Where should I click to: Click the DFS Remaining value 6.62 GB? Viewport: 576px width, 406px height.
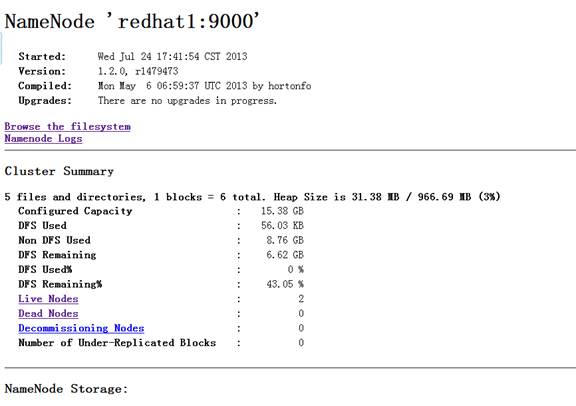click(285, 255)
